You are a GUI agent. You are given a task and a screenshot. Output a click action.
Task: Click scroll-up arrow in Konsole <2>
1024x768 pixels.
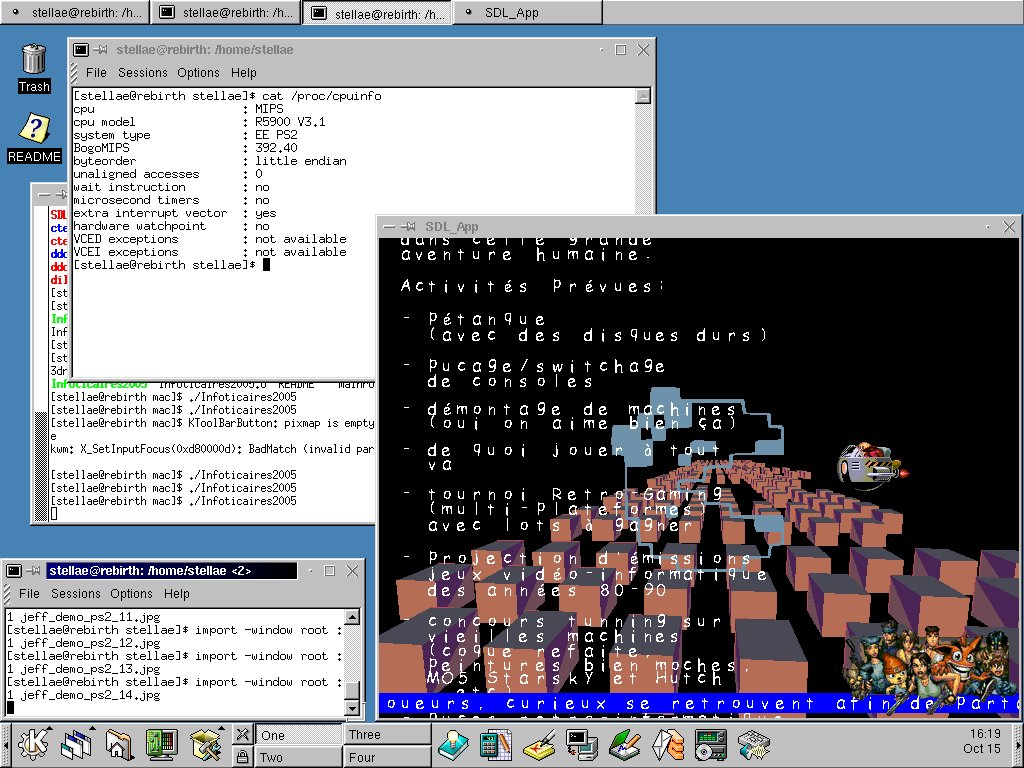[x=352, y=617]
